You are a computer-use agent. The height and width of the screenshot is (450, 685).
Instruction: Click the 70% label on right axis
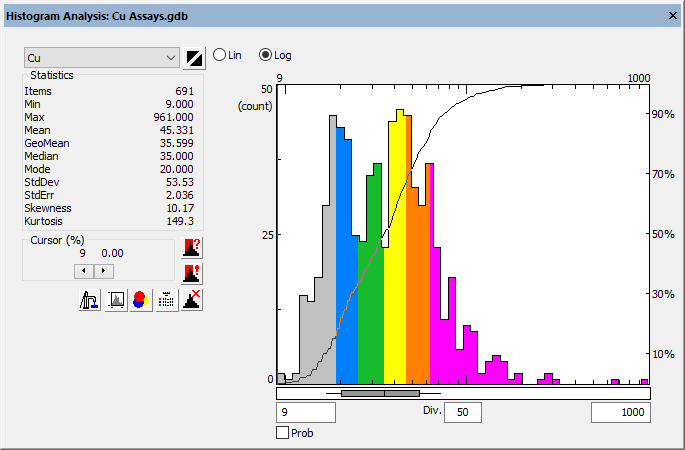click(663, 174)
